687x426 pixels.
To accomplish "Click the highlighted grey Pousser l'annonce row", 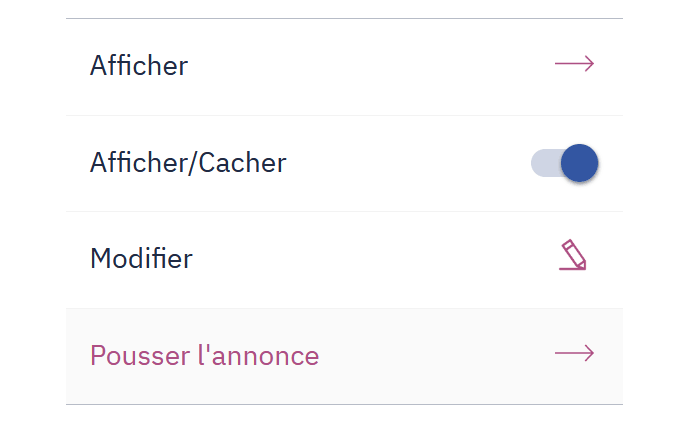I will coord(344,356).
